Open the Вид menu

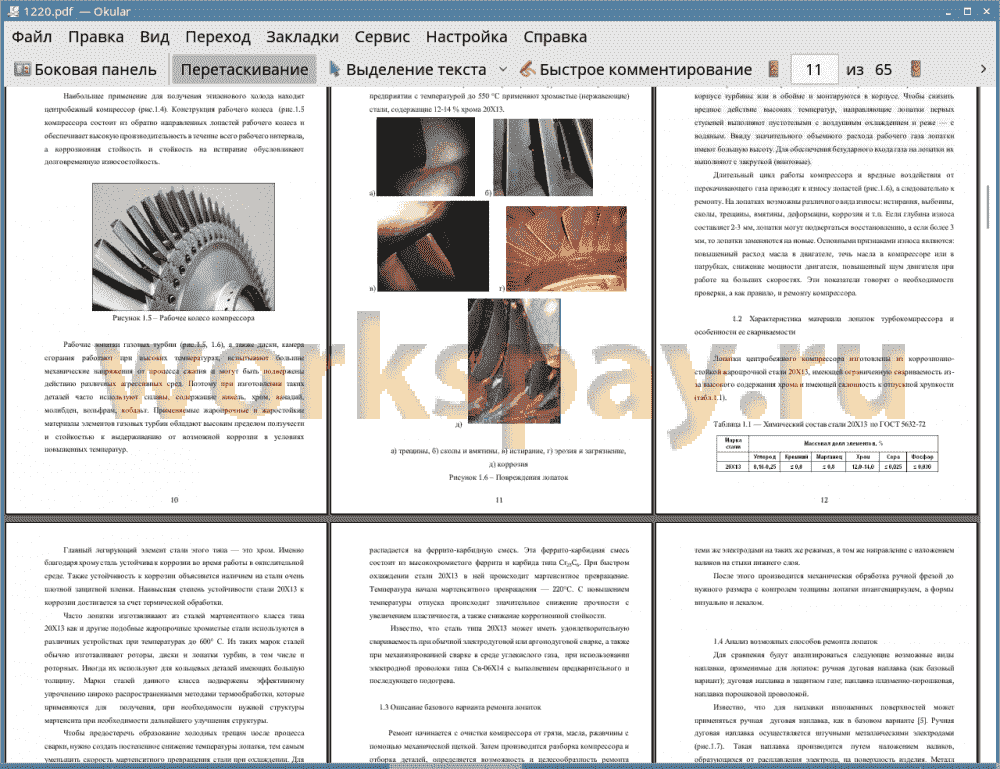coord(154,37)
